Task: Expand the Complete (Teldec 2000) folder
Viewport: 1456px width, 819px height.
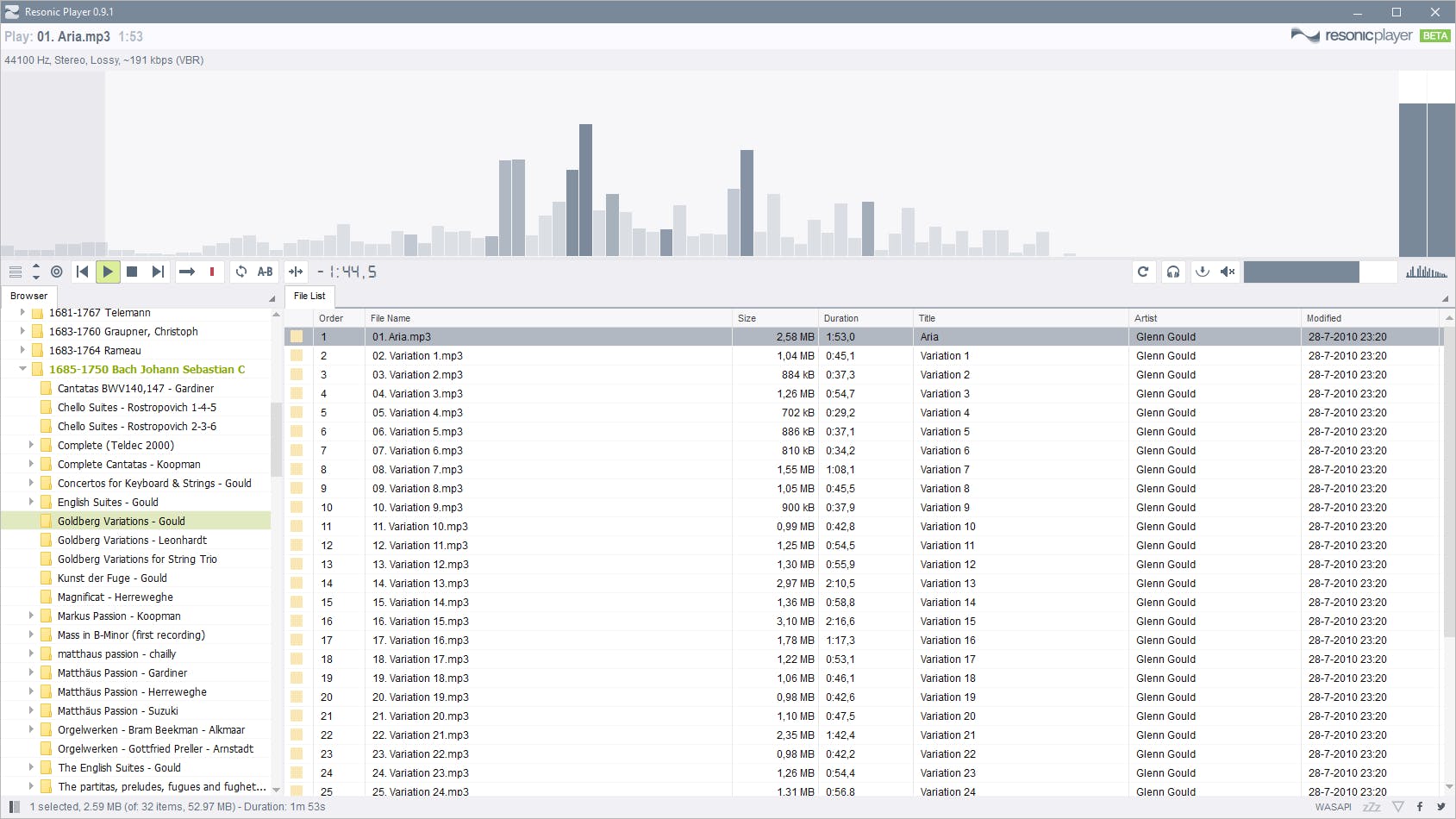Action: pyautogui.click(x=31, y=445)
